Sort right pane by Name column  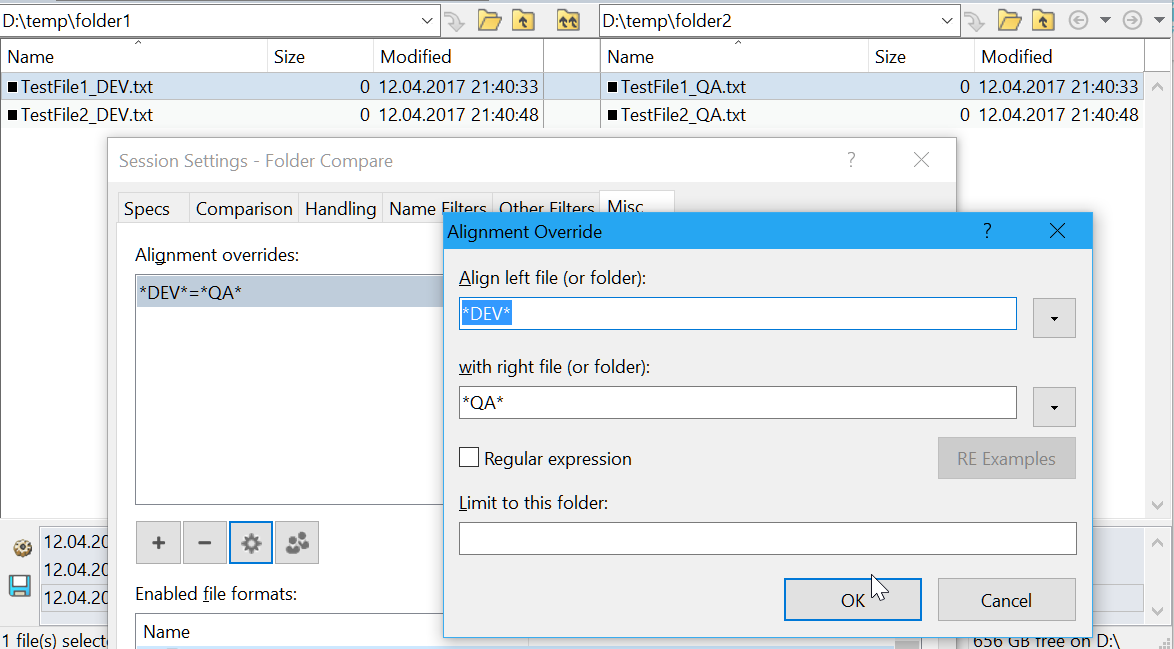tap(734, 56)
